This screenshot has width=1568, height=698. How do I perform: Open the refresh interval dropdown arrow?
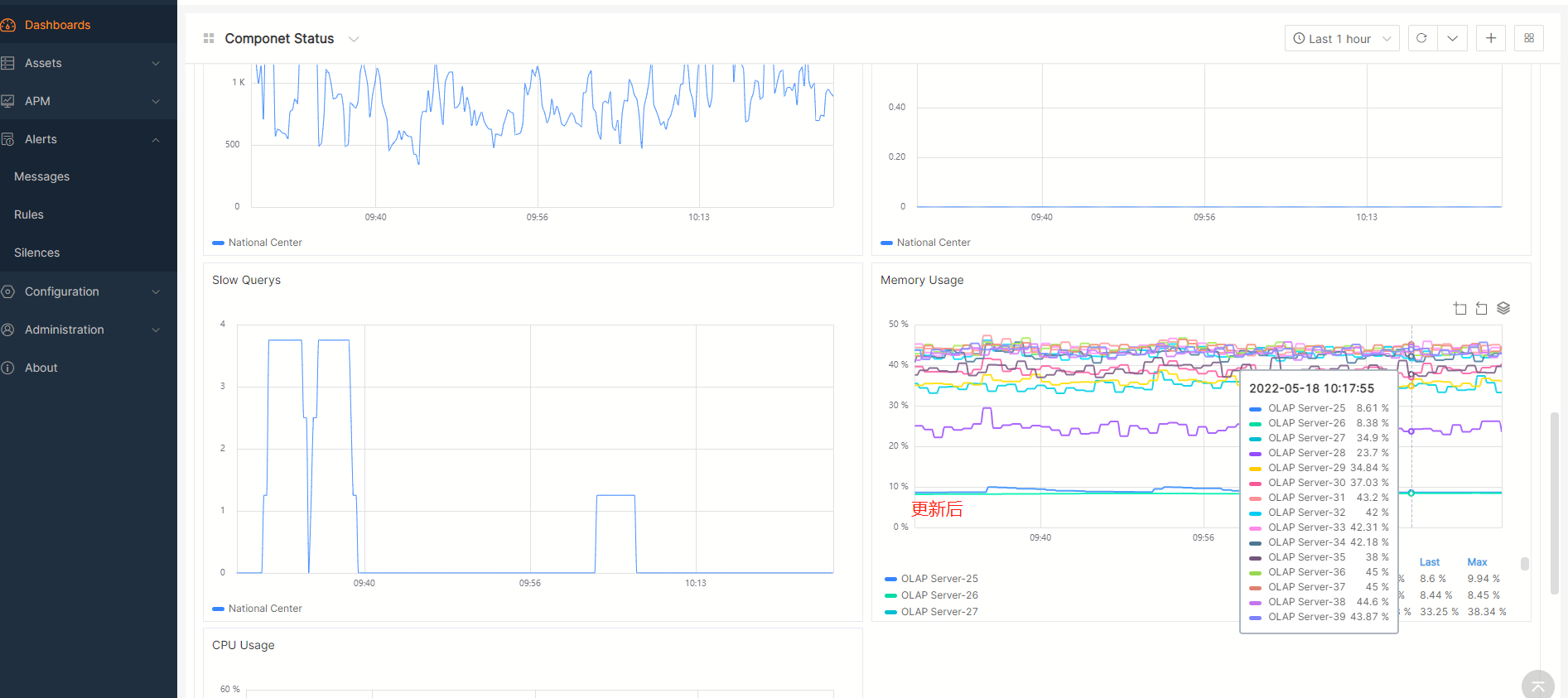pos(1452,38)
